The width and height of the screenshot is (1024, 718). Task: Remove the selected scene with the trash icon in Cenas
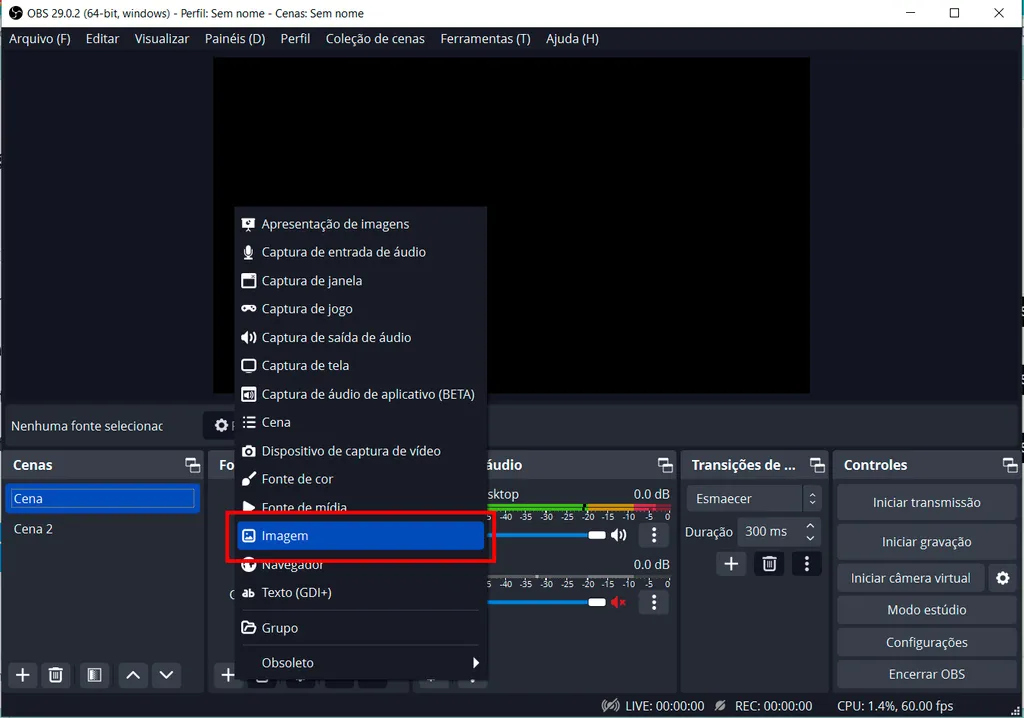[56, 675]
